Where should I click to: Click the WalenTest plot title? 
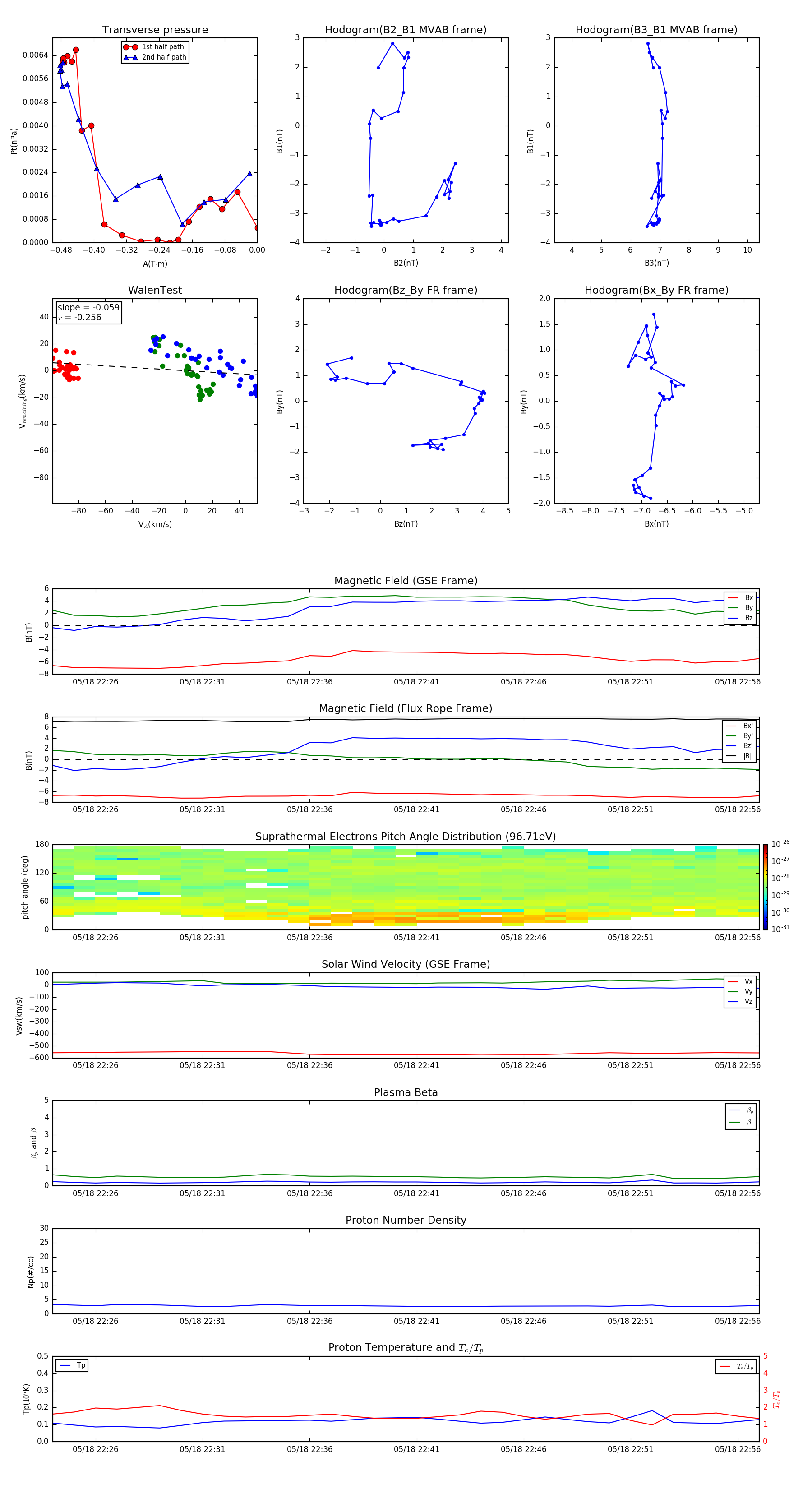click(155, 290)
